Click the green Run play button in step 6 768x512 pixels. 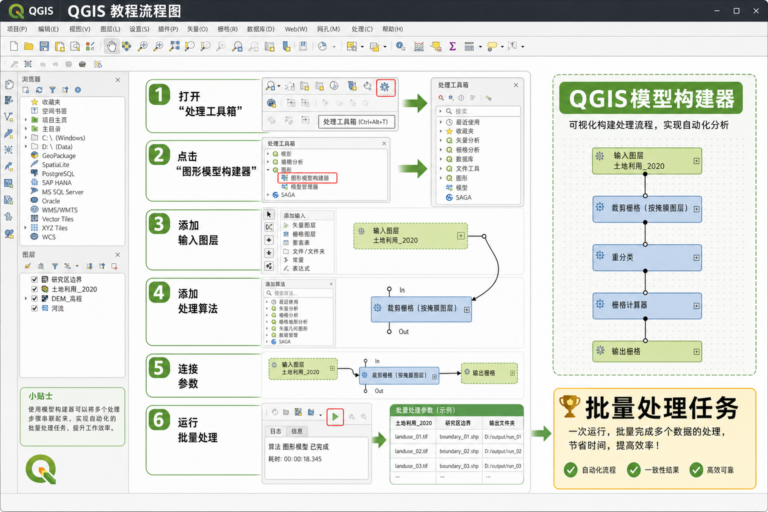click(x=335, y=416)
